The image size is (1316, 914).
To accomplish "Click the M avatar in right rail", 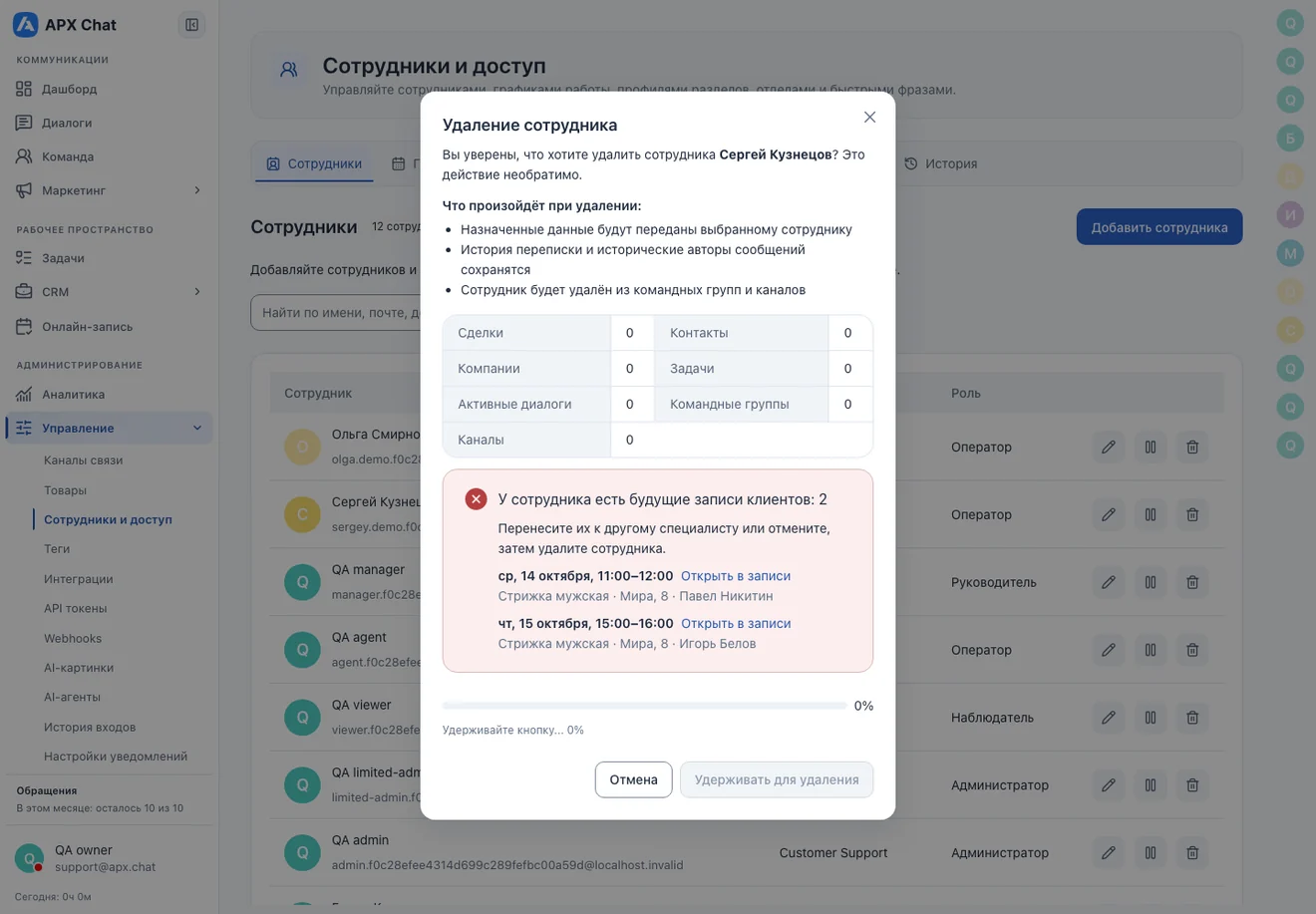I will tap(1290, 253).
